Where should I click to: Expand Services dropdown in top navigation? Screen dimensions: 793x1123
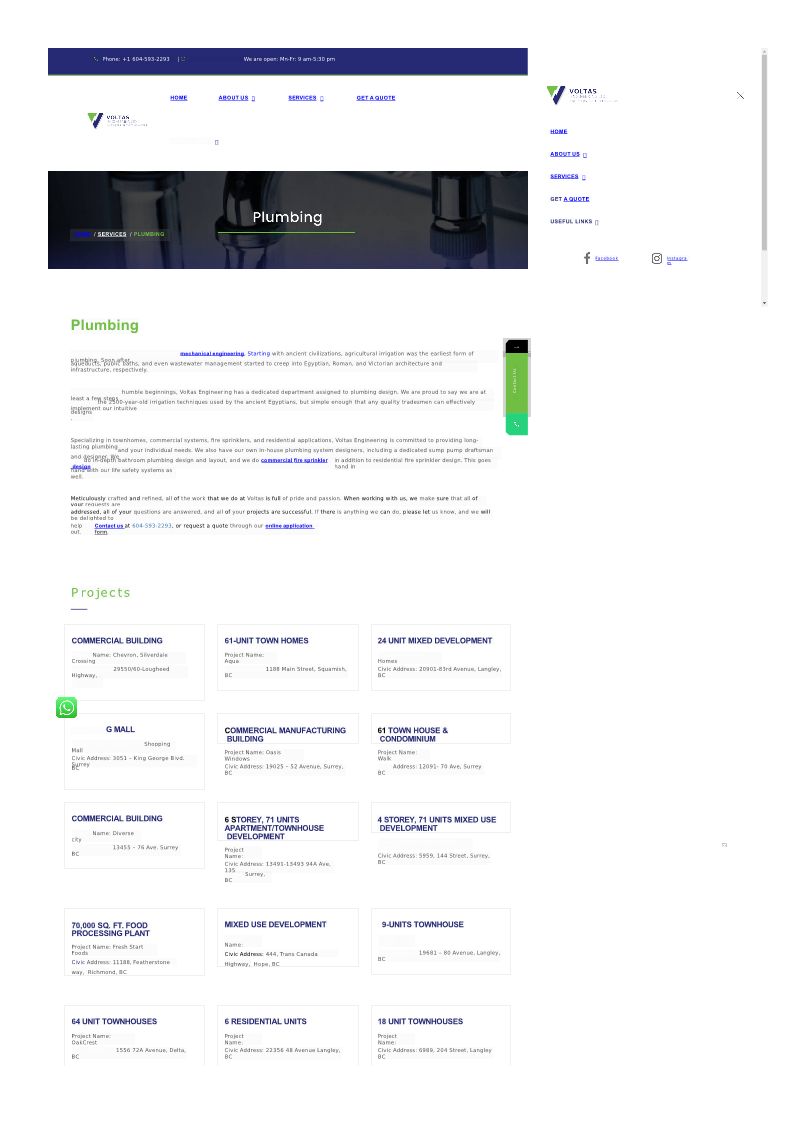tap(321, 98)
